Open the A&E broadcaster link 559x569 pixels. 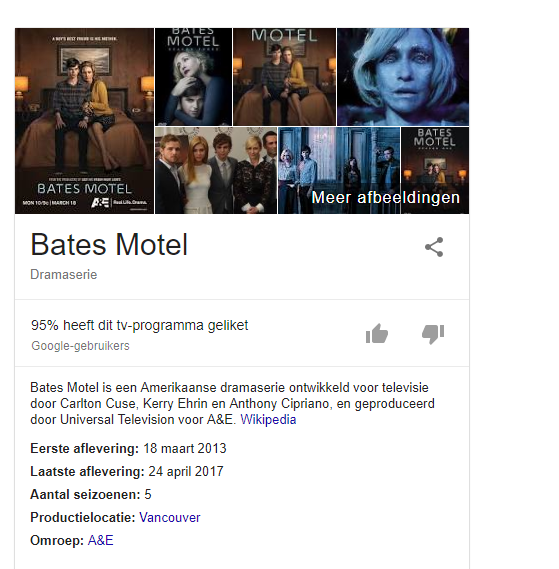coord(101,540)
